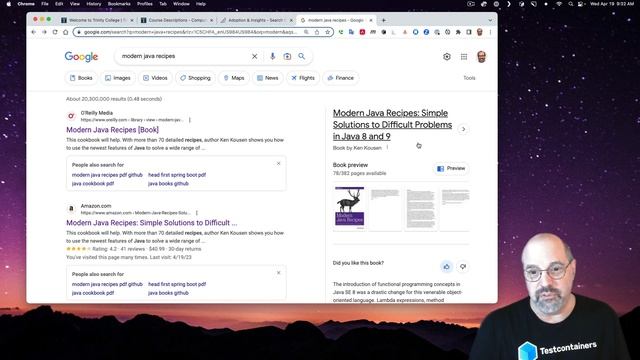This screenshot has width=640, height=360.
Task: Open a new browser tab with plus
Action: tap(383, 20)
